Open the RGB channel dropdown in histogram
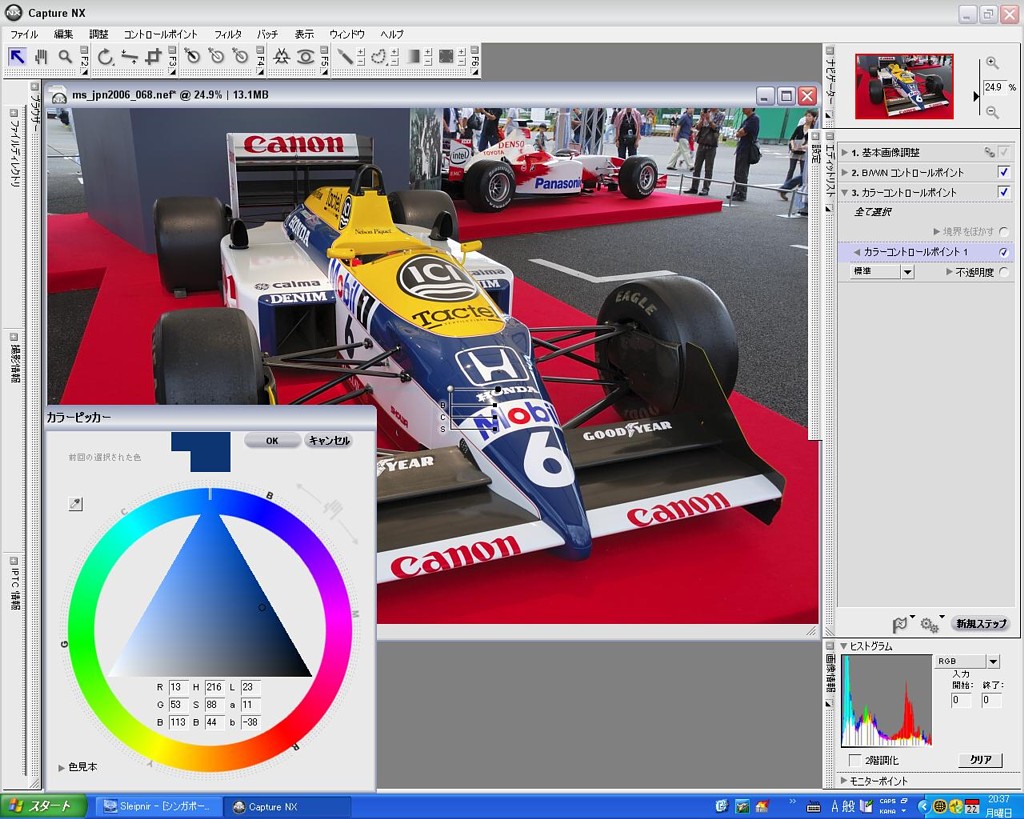 (993, 662)
